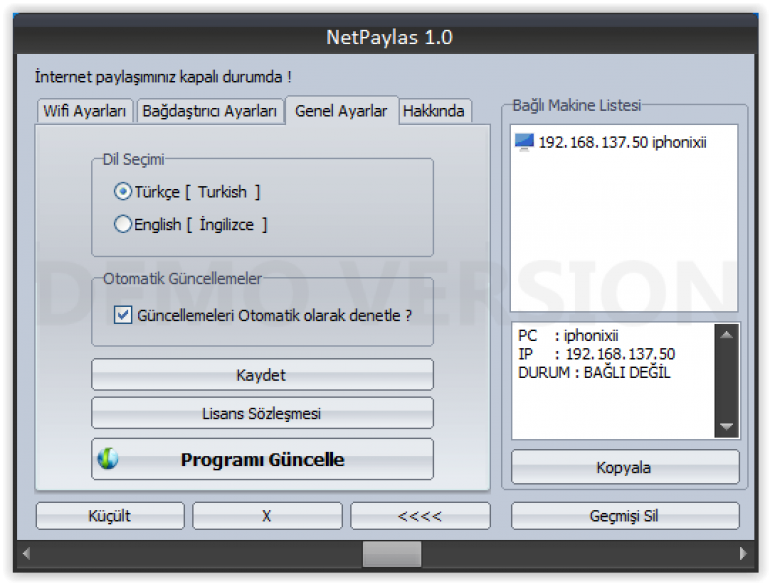Open the Bağdaştırıcı Ayarları tab
The height and width of the screenshot is (584, 770).
(210, 111)
